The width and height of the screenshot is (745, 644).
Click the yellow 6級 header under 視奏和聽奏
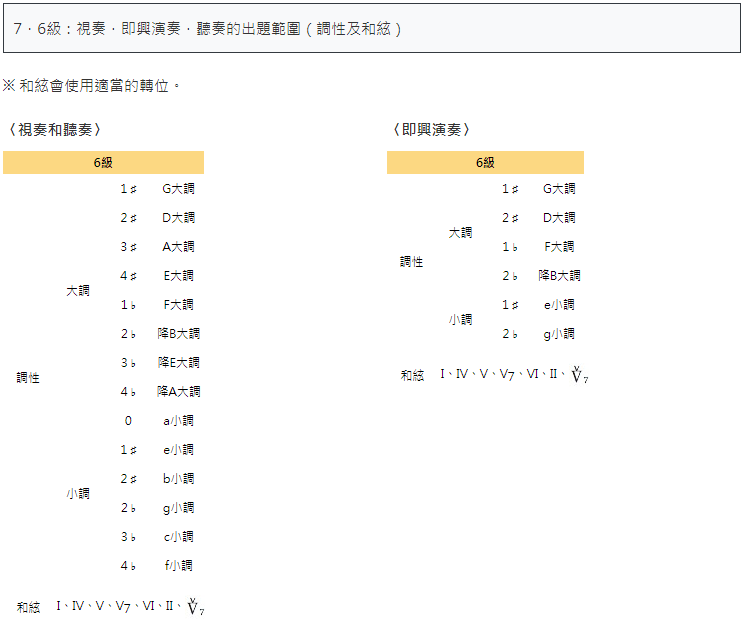tap(104, 163)
